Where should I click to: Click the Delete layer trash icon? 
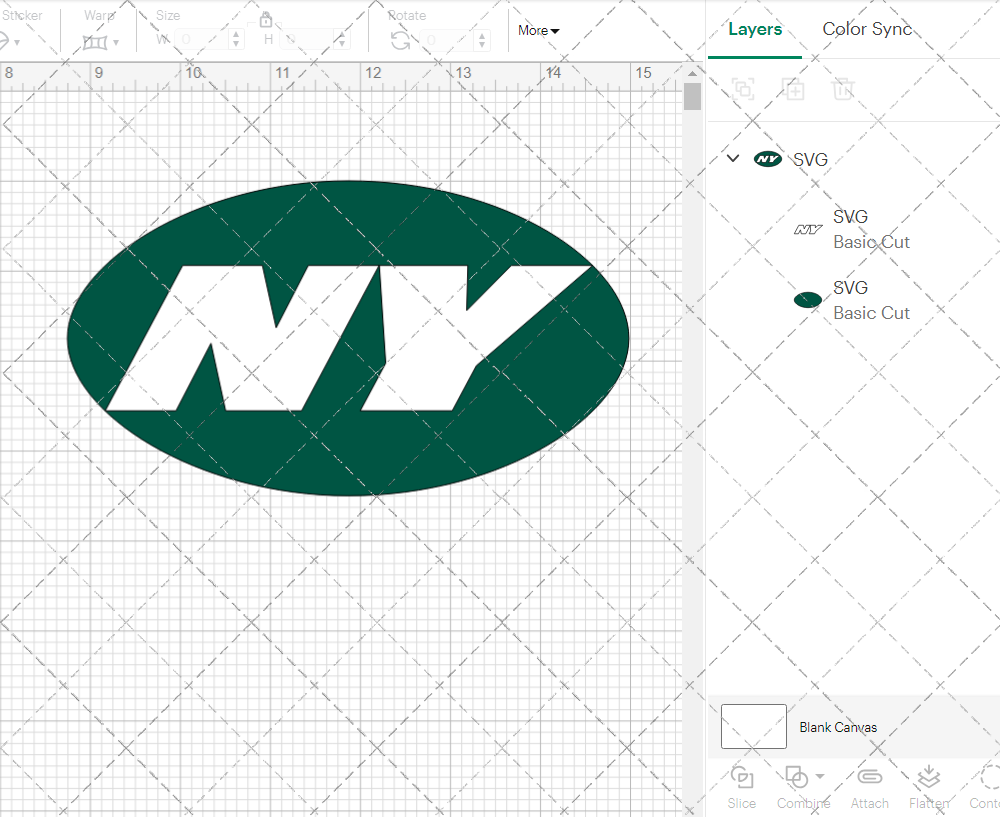(843, 90)
